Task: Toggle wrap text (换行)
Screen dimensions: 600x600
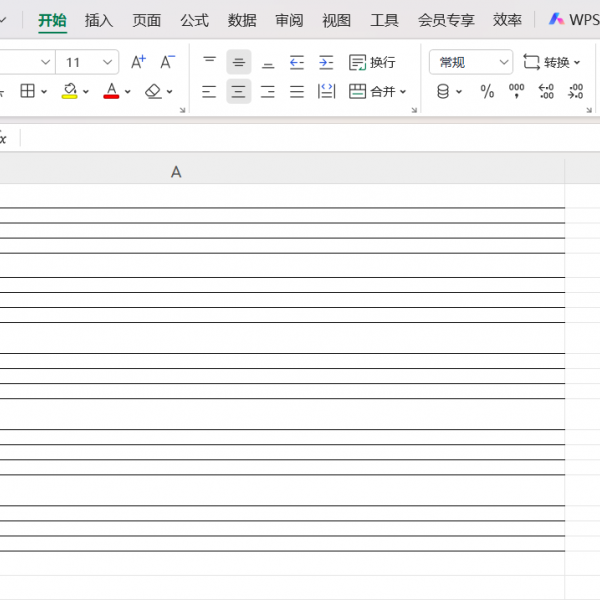Action: point(372,62)
